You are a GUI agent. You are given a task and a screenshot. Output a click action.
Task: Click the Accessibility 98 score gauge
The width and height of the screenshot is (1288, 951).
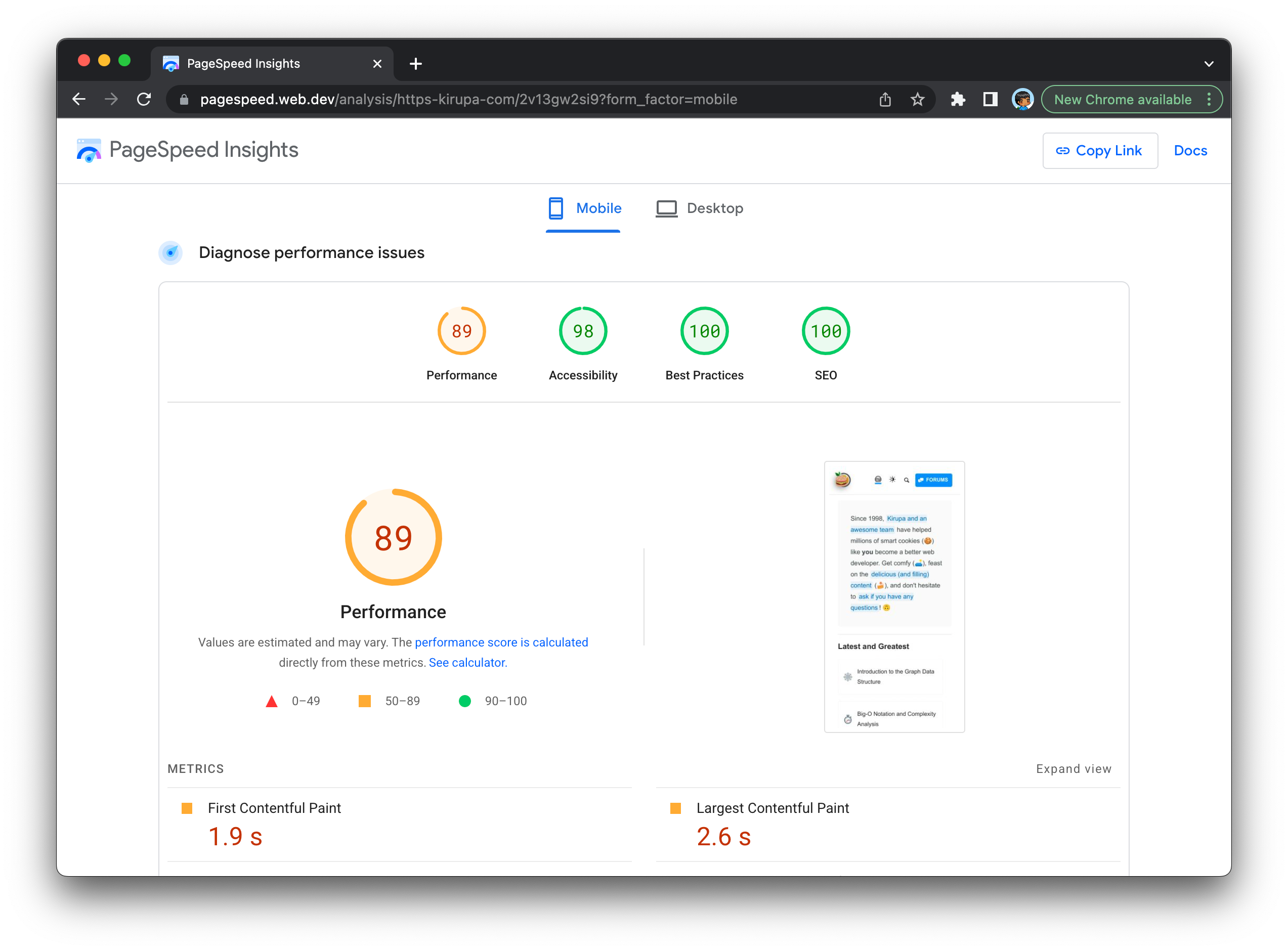(583, 331)
